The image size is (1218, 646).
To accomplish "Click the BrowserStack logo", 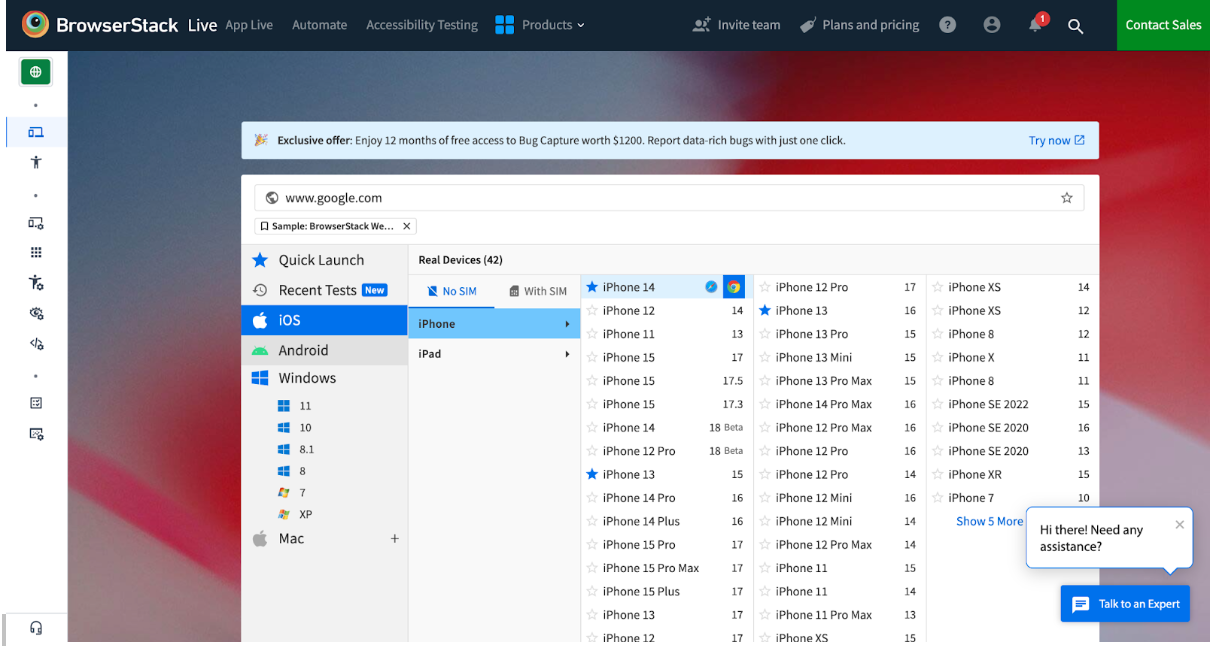I will (100, 25).
